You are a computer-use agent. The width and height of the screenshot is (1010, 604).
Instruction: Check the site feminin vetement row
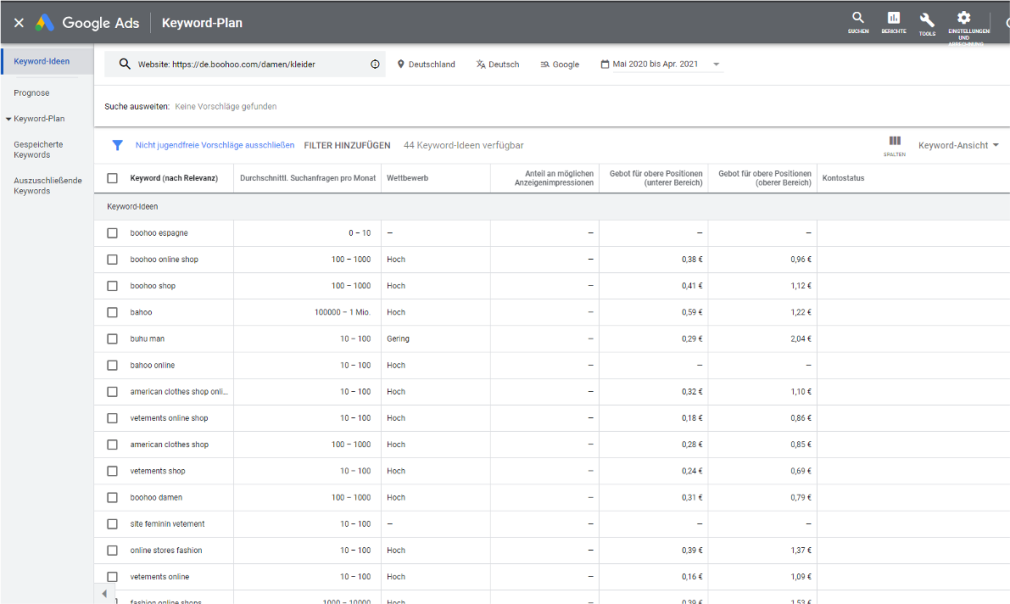click(112, 524)
